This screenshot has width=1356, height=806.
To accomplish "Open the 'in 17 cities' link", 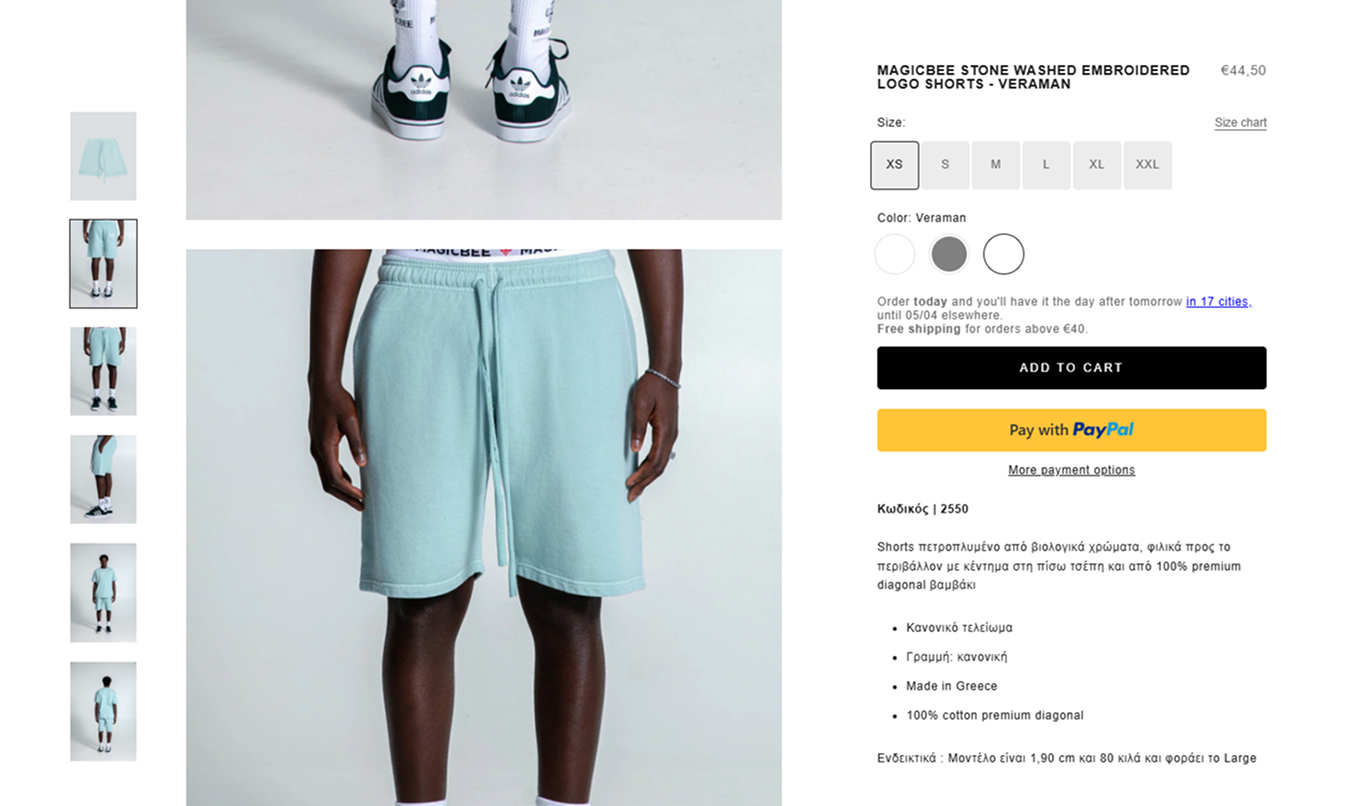I will (1218, 301).
